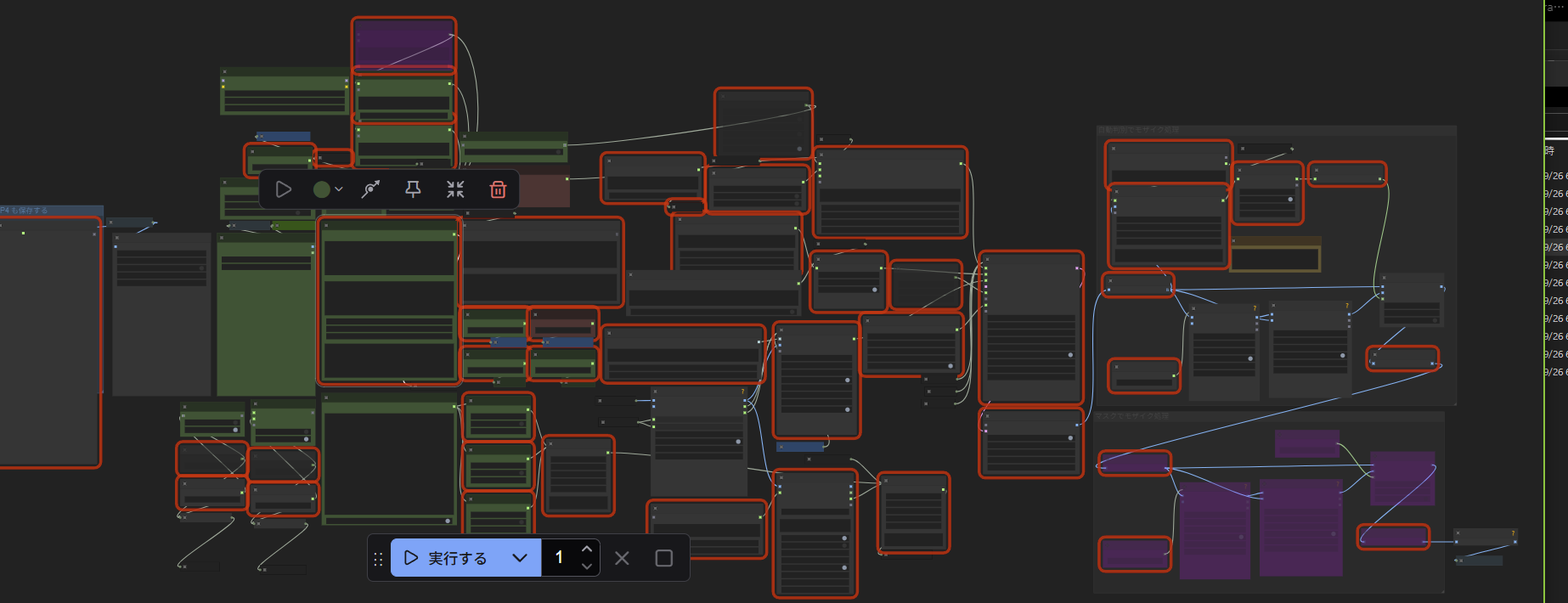Select the 自動判別でモザイク処理 group title
The width and height of the screenshot is (1568, 603).
point(1138,131)
